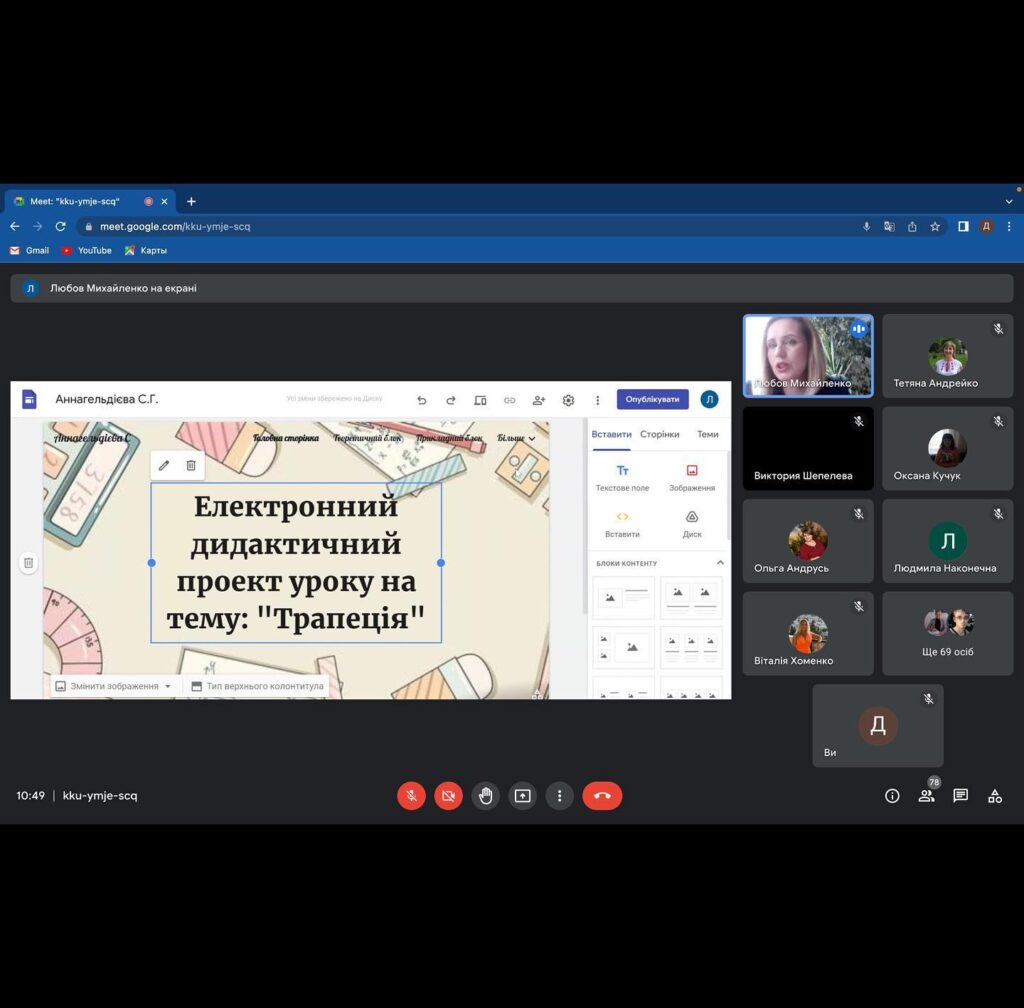The image size is (1024, 1008).
Task: Raise hand in the meeting
Action: [x=485, y=796]
